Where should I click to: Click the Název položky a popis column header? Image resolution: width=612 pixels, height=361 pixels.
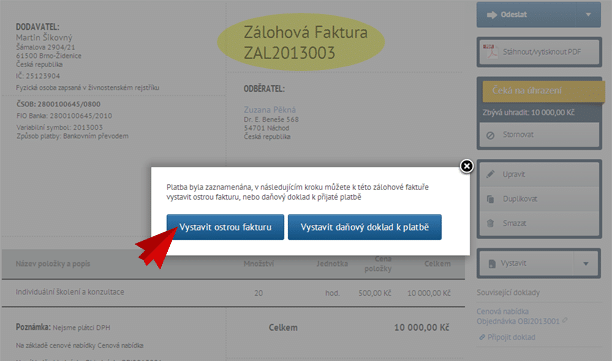tap(53, 264)
